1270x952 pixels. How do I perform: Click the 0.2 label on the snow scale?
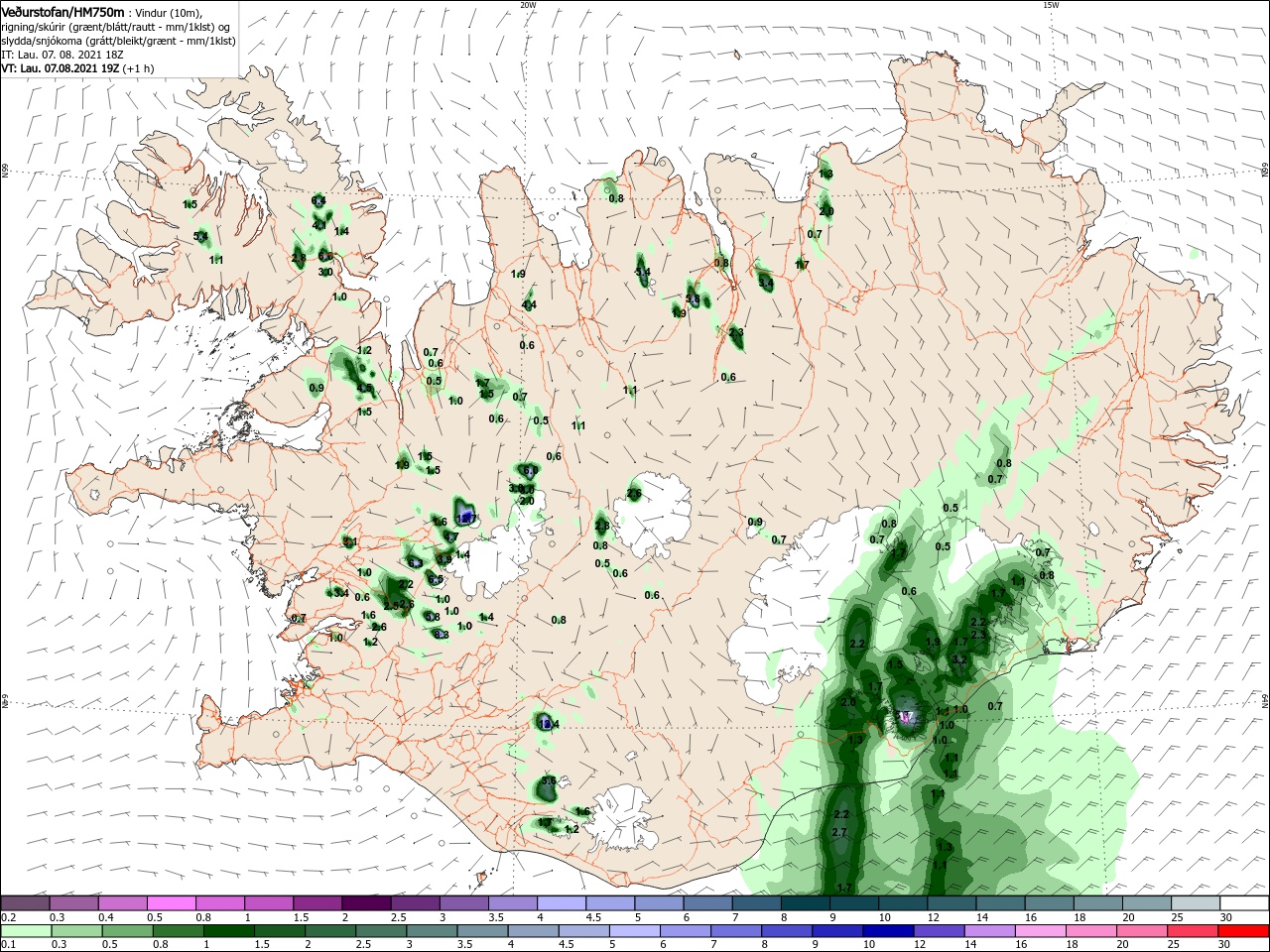coord(9,917)
